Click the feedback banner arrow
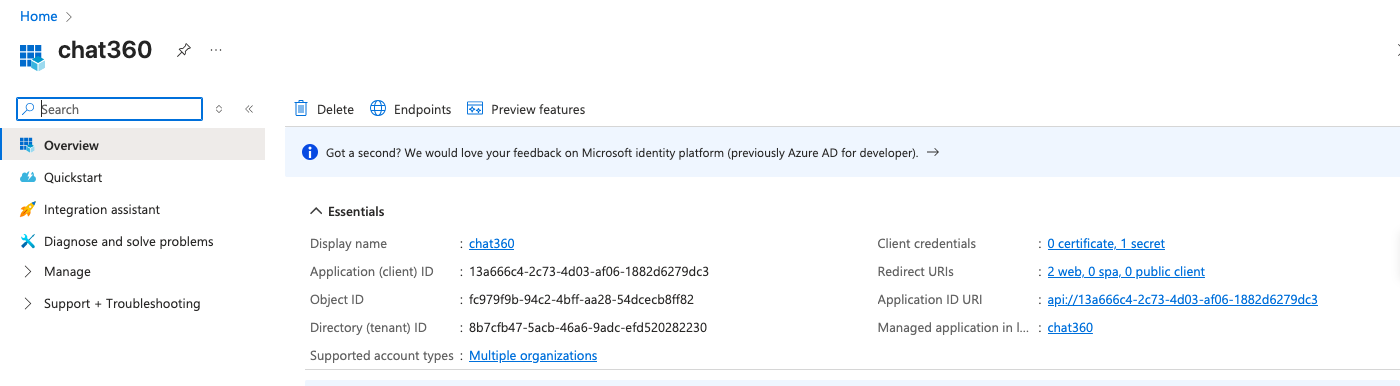Screen dimensions: 1400x386 click(932, 153)
